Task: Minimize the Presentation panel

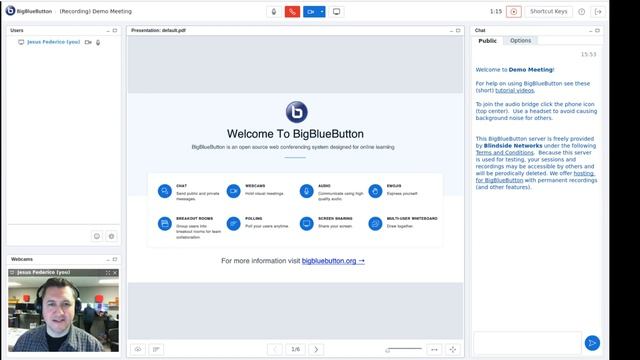Action: pos(451,31)
